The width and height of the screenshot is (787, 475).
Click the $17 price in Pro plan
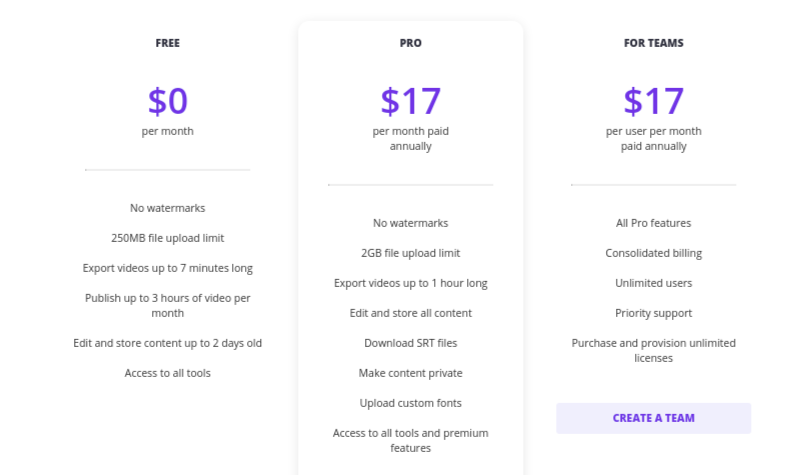pos(411,101)
